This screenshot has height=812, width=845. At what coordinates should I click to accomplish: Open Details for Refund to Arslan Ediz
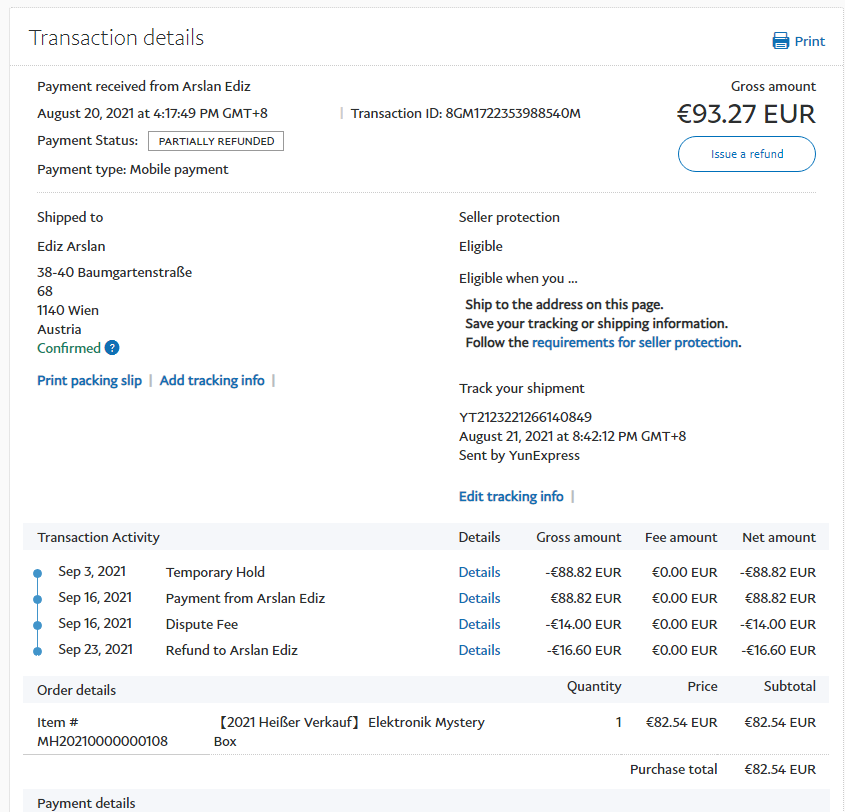click(x=479, y=650)
